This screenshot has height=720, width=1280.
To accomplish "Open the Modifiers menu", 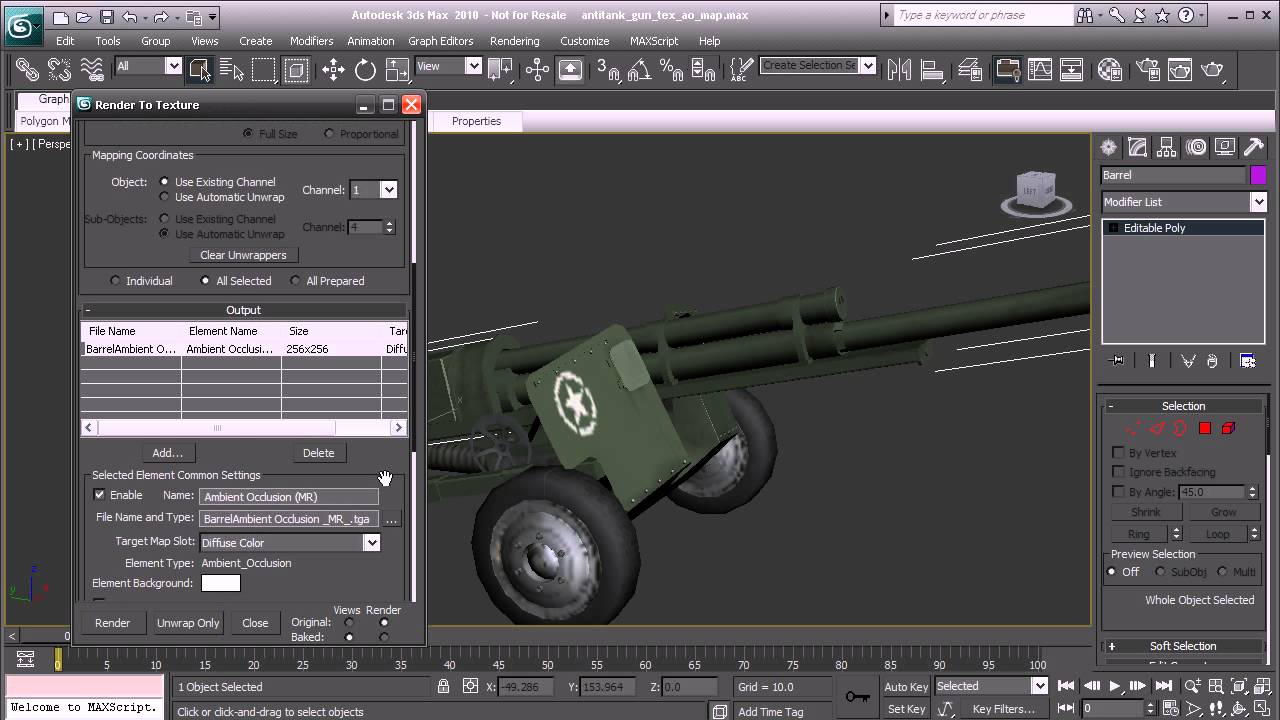I will [x=311, y=41].
